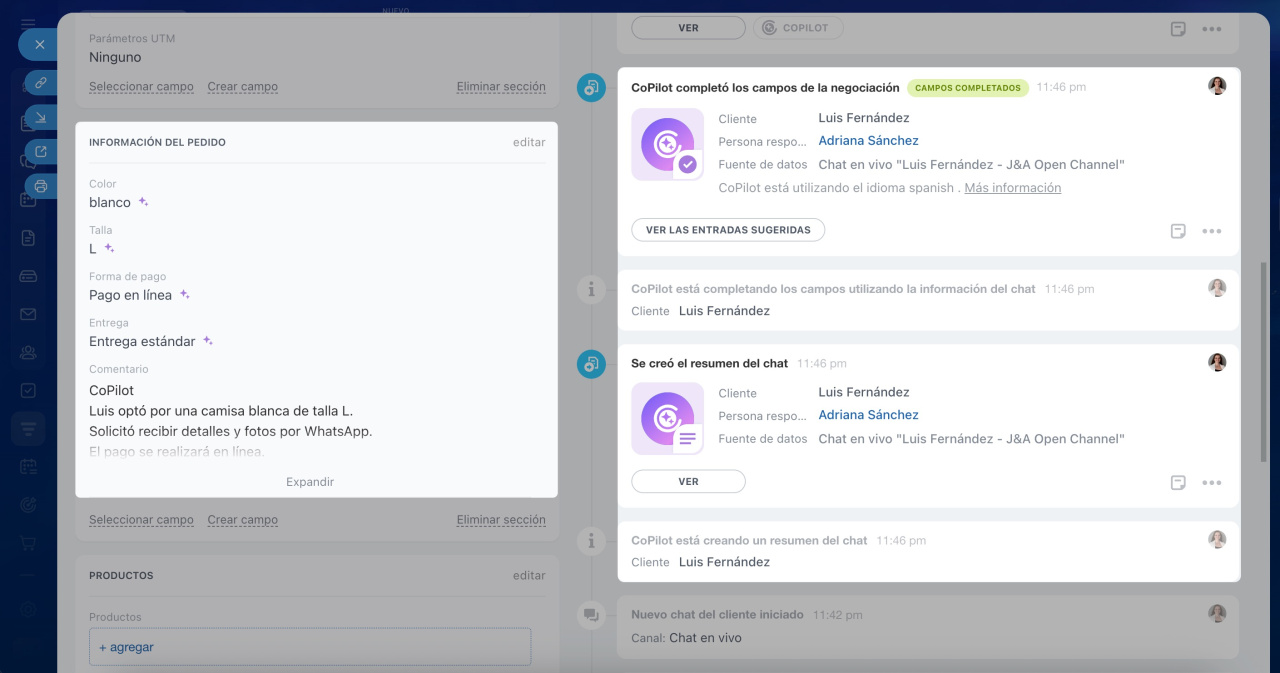Viewport: 1280px width, 673px height.
Task: Open three-dot menu on 'resumen del chat' card
Action: point(1211,483)
